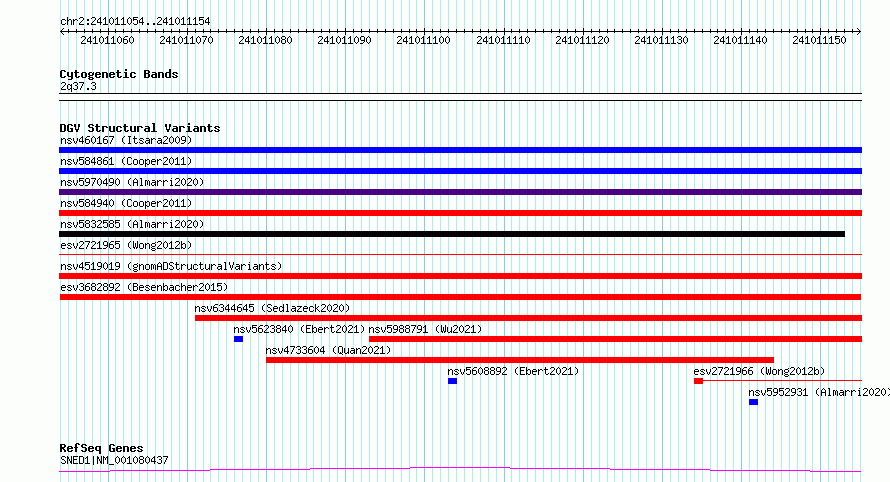Select the red esv3682892 variant bar
The height and width of the screenshot is (482, 890).
tap(460, 297)
